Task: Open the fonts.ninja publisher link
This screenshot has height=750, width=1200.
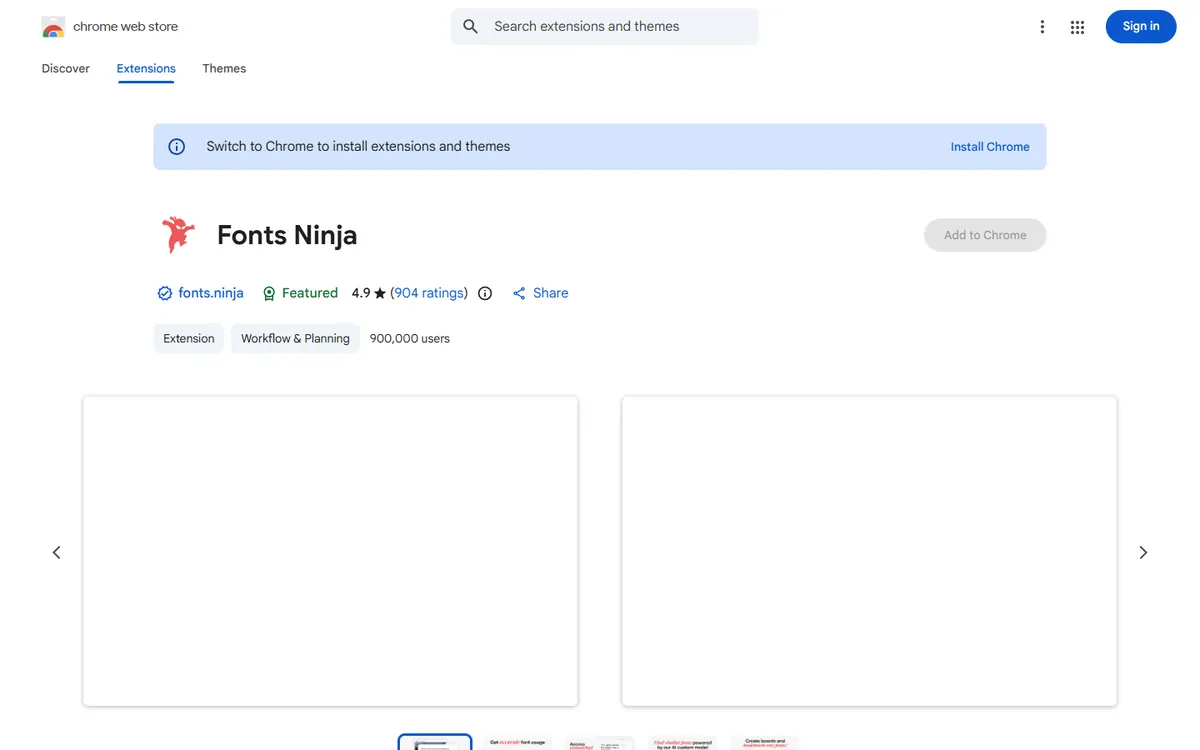Action: coord(211,293)
